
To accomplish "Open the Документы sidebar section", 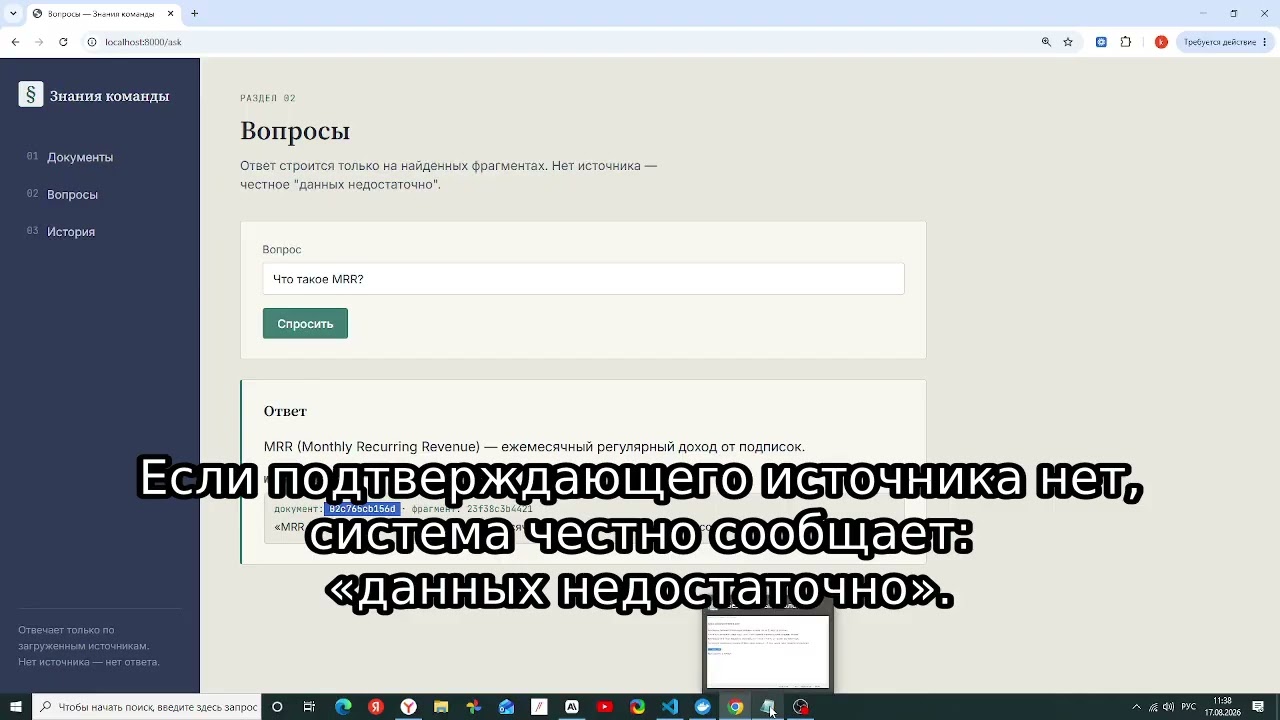I will (80, 157).
